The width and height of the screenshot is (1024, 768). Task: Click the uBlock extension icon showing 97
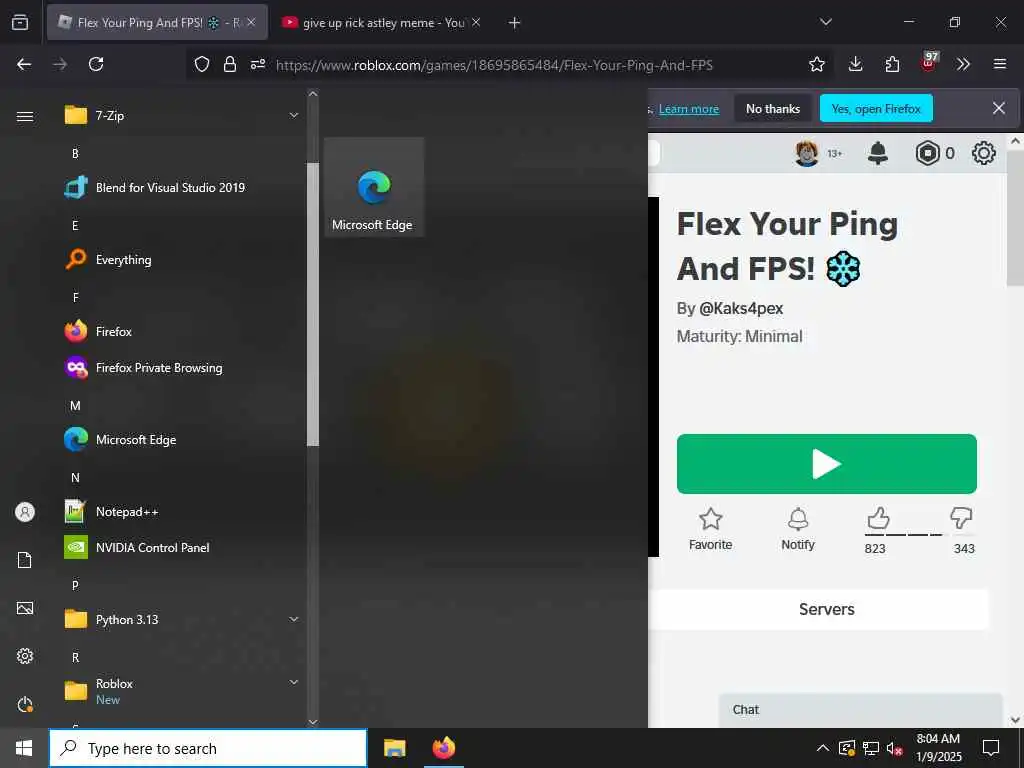click(929, 63)
